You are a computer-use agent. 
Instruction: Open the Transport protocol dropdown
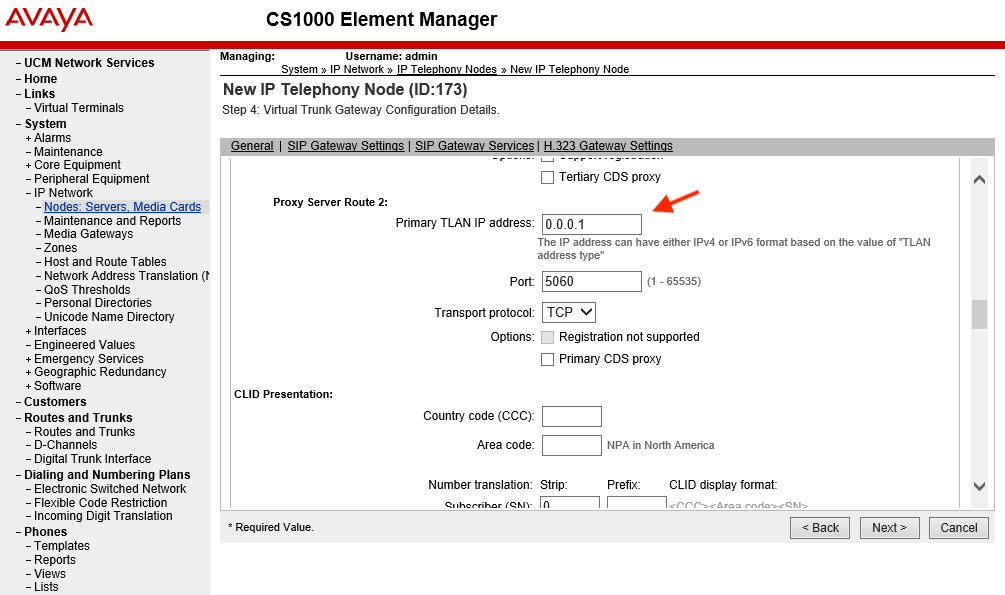(569, 312)
